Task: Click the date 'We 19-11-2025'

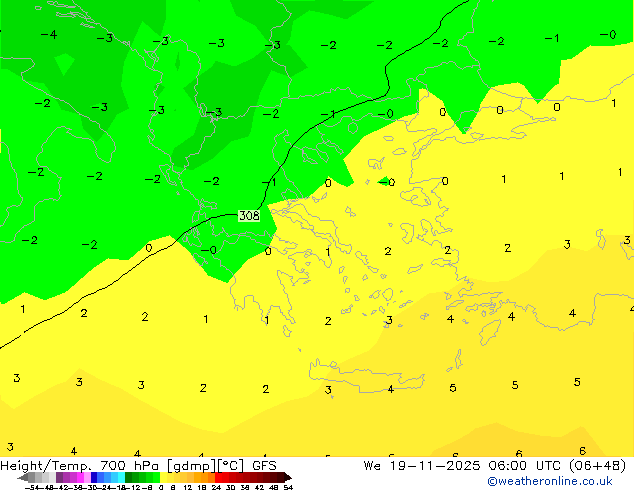Action: tap(422, 466)
